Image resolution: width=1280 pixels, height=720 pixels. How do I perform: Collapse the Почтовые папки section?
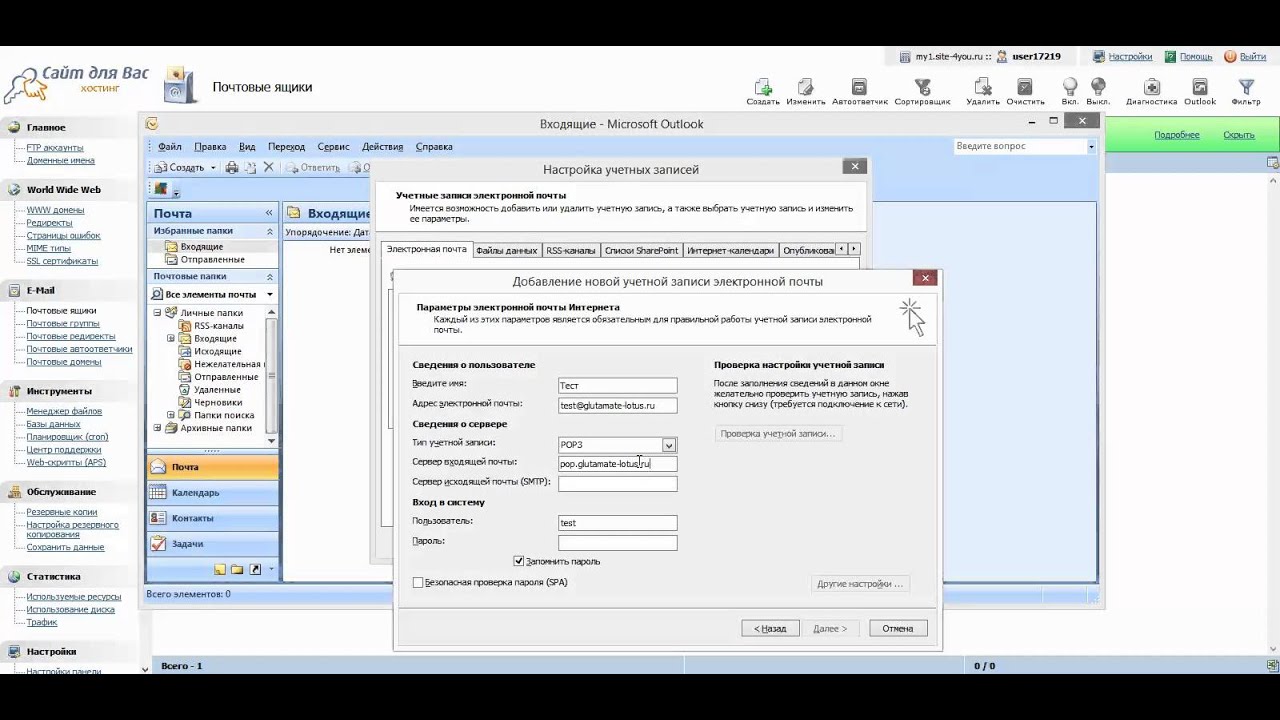click(x=270, y=276)
